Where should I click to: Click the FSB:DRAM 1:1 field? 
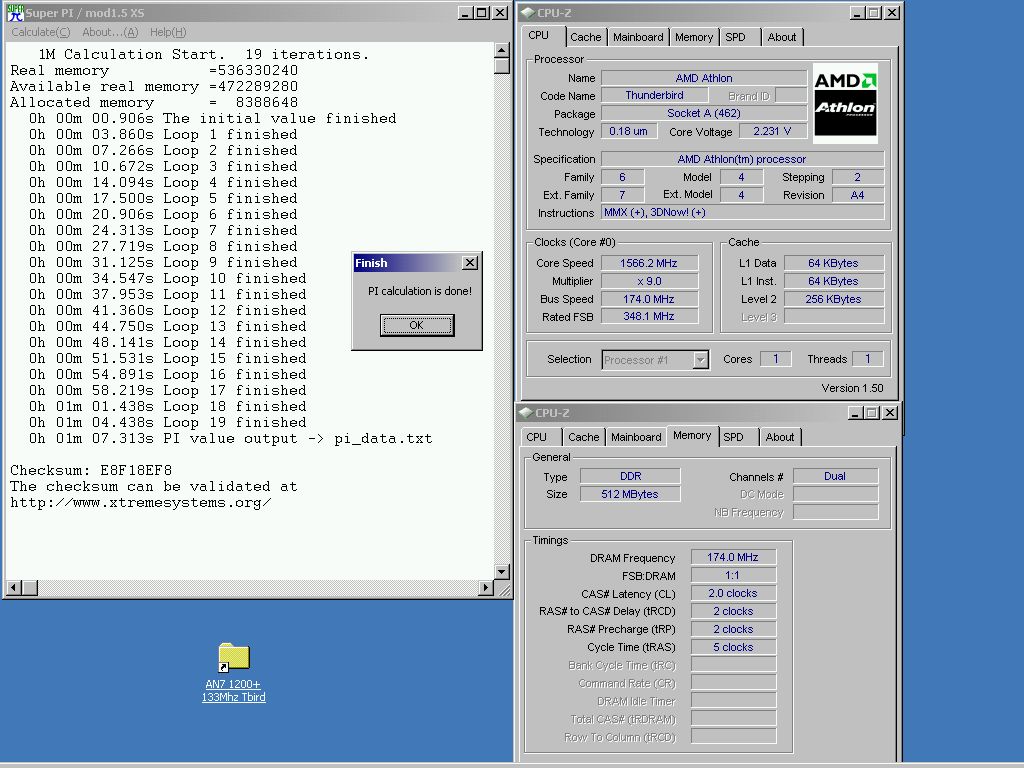click(733, 575)
